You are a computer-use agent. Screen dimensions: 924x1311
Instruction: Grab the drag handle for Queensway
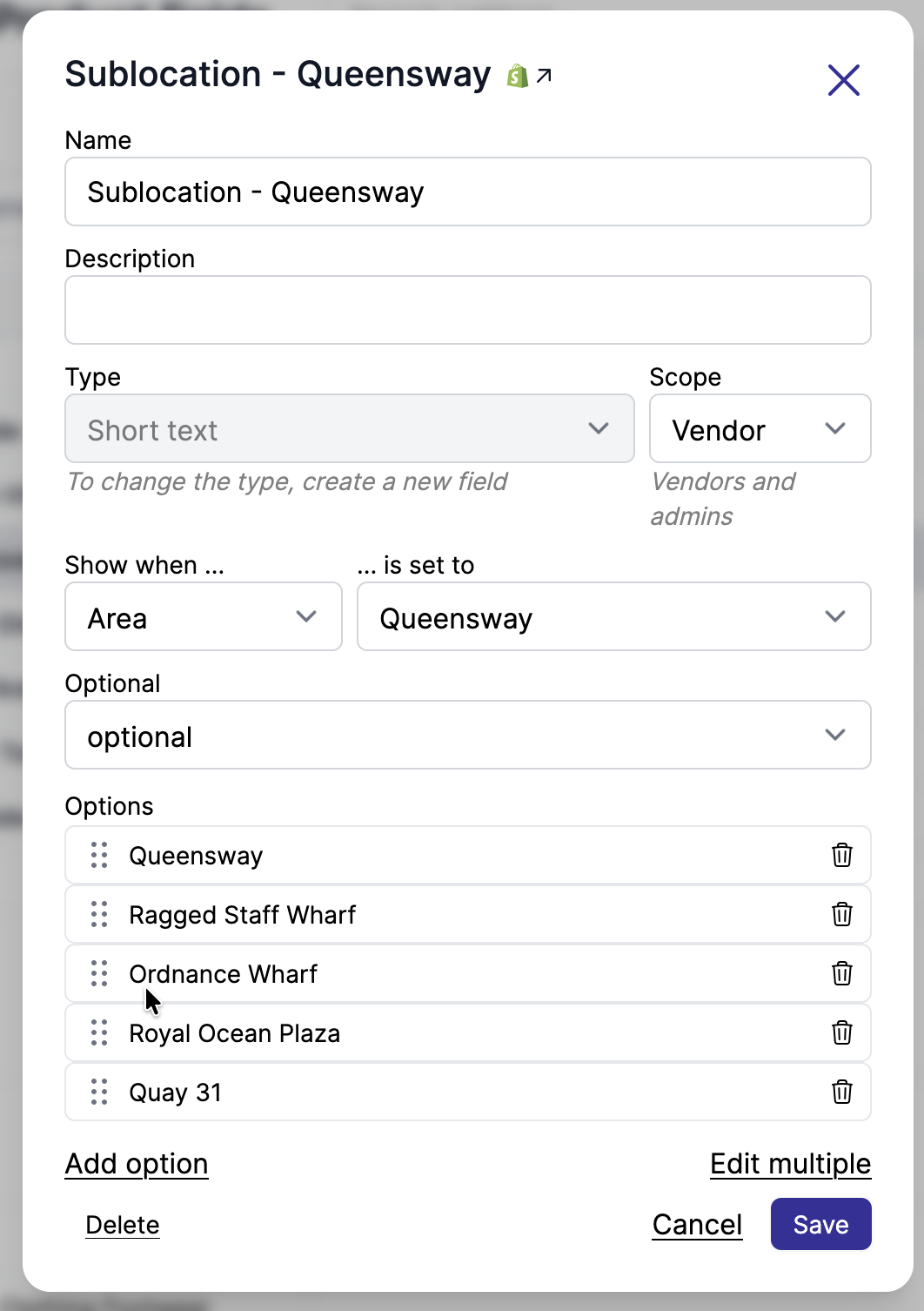point(99,856)
